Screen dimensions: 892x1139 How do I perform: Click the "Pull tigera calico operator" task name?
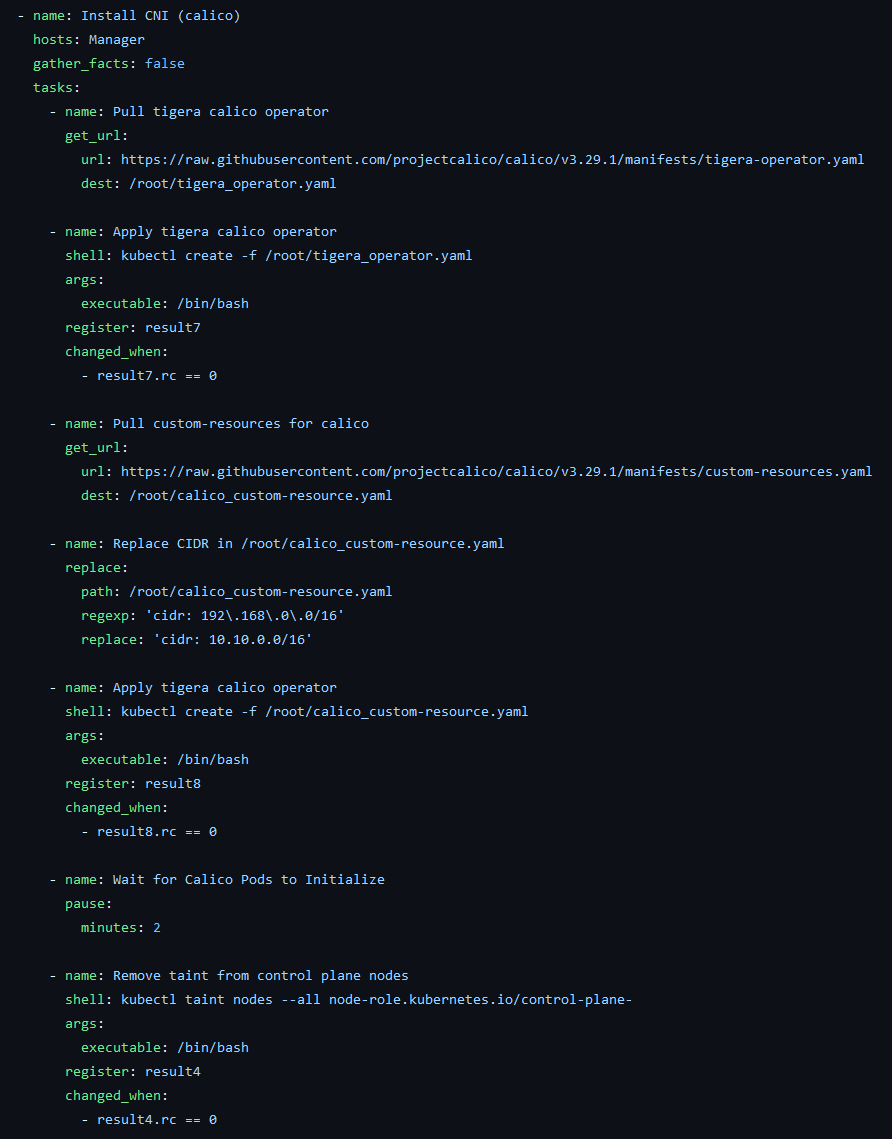coord(220,111)
